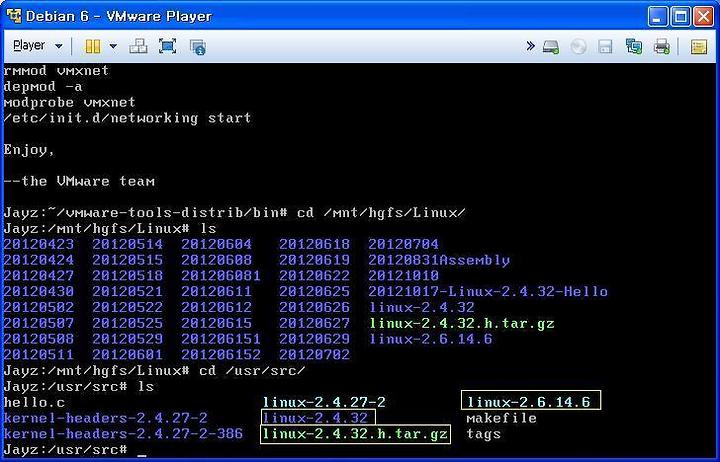Click the directory name 20120612

pos(216,308)
